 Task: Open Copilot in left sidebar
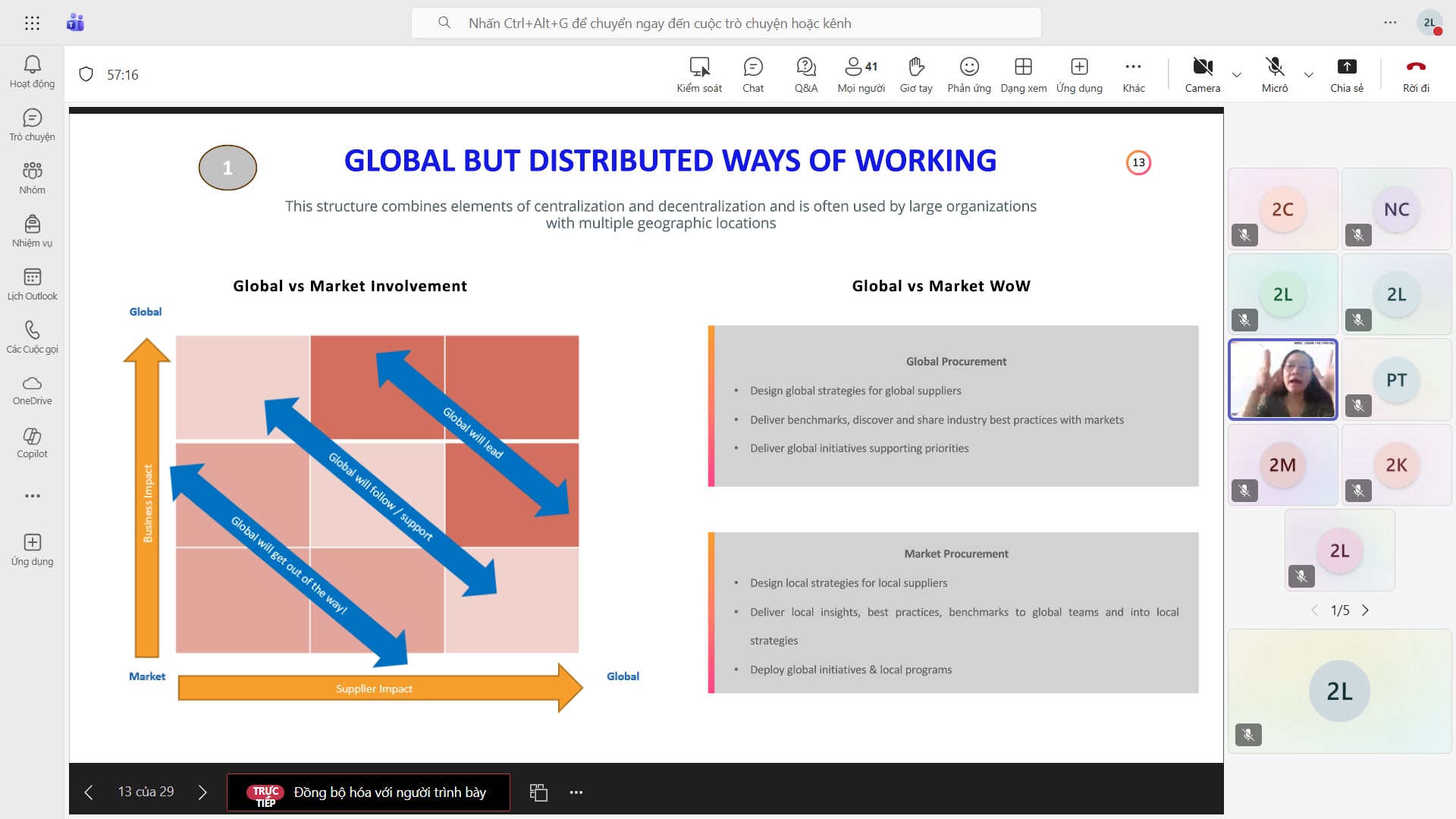point(32,443)
